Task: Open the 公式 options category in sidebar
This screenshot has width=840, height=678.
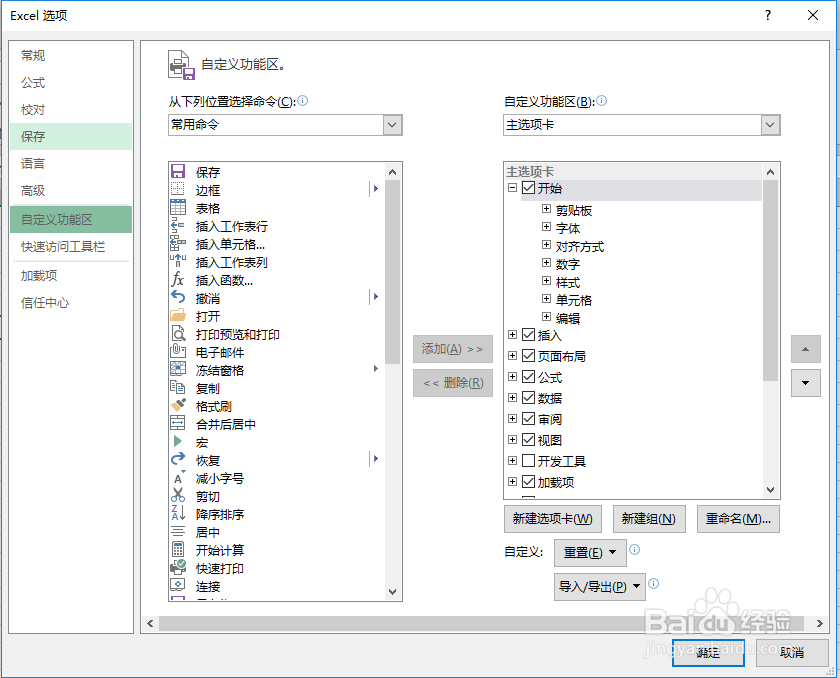Action: [x=71, y=82]
